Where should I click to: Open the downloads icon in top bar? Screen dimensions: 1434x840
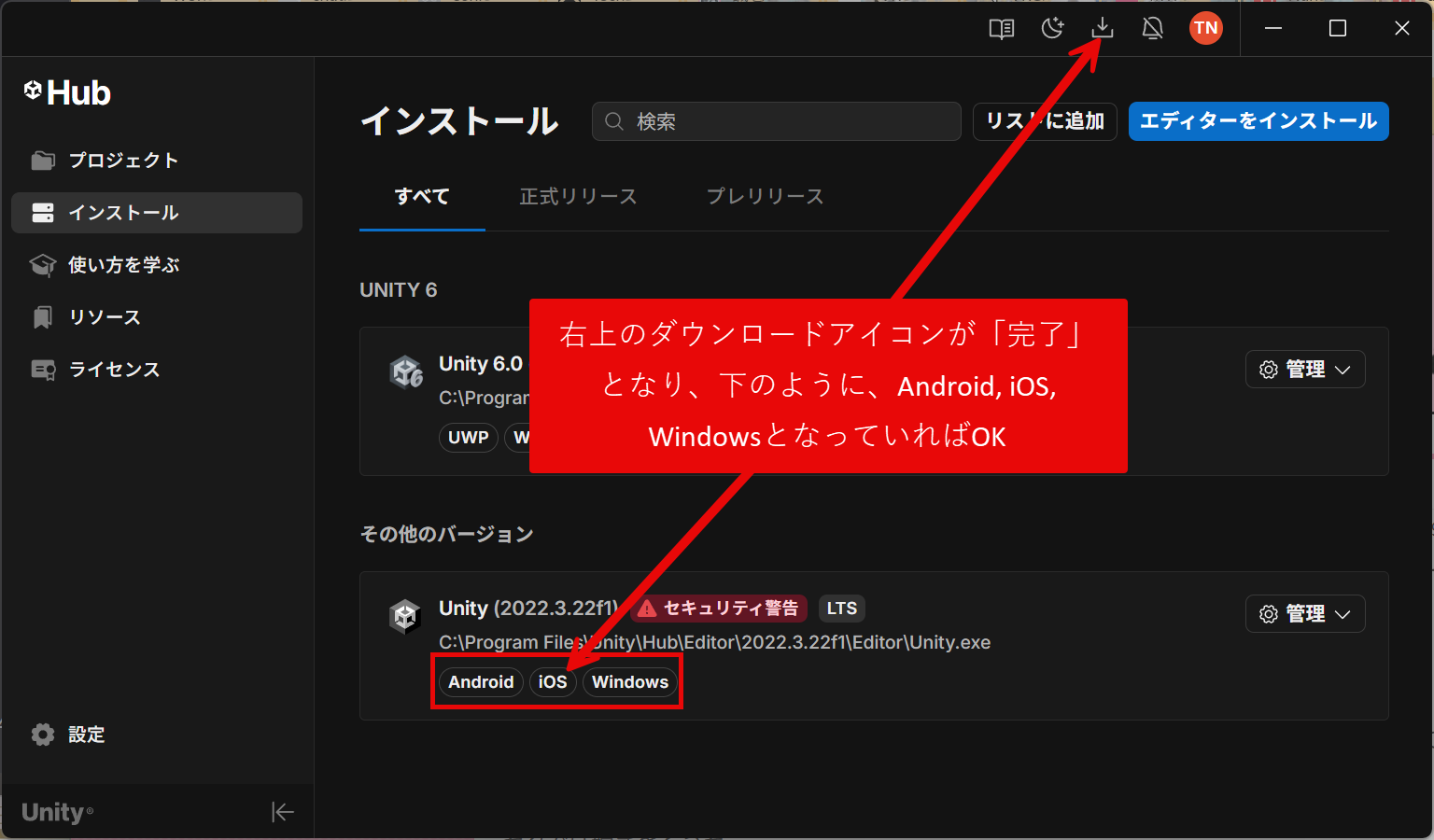tap(1103, 28)
